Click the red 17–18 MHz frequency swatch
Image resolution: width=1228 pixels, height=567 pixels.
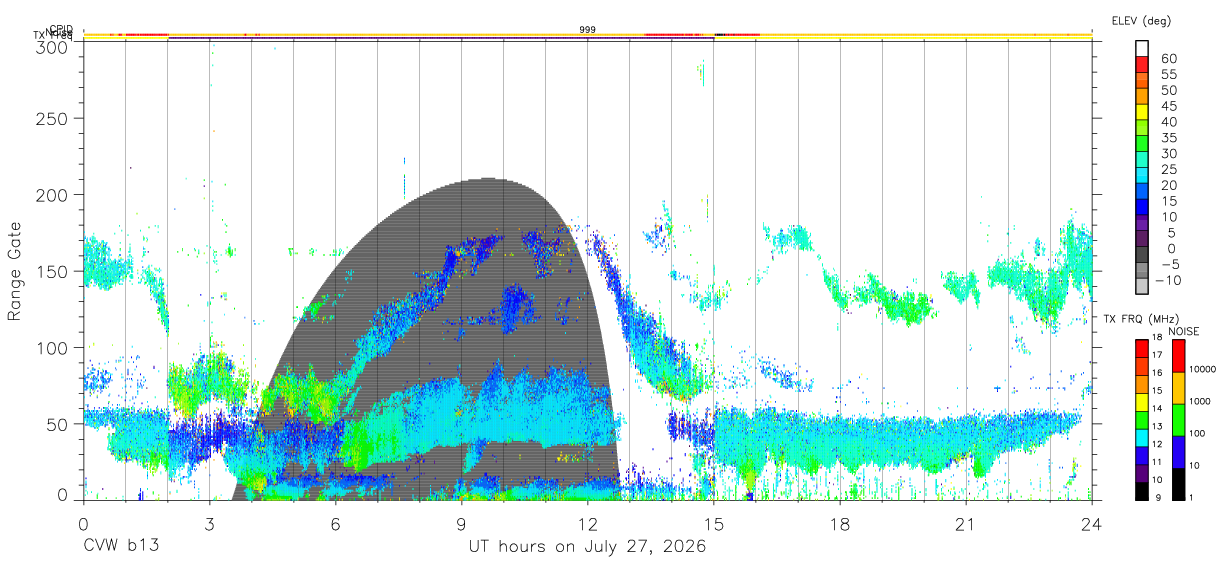(1143, 347)
